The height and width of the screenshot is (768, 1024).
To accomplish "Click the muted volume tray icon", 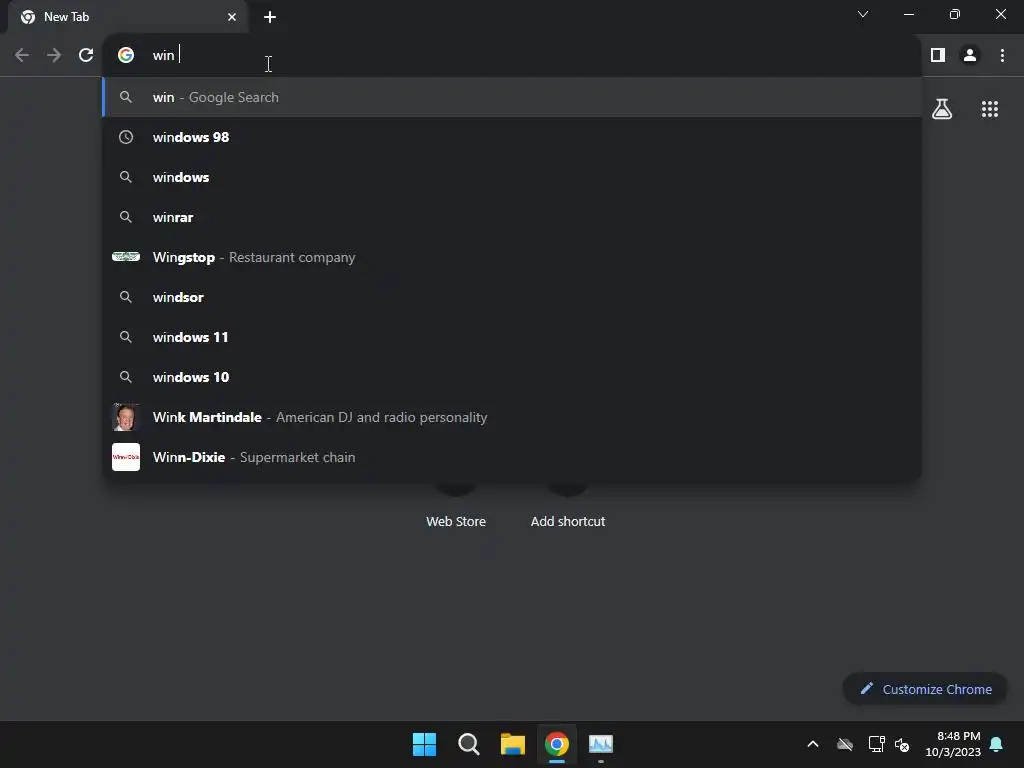I will [902, 744].
